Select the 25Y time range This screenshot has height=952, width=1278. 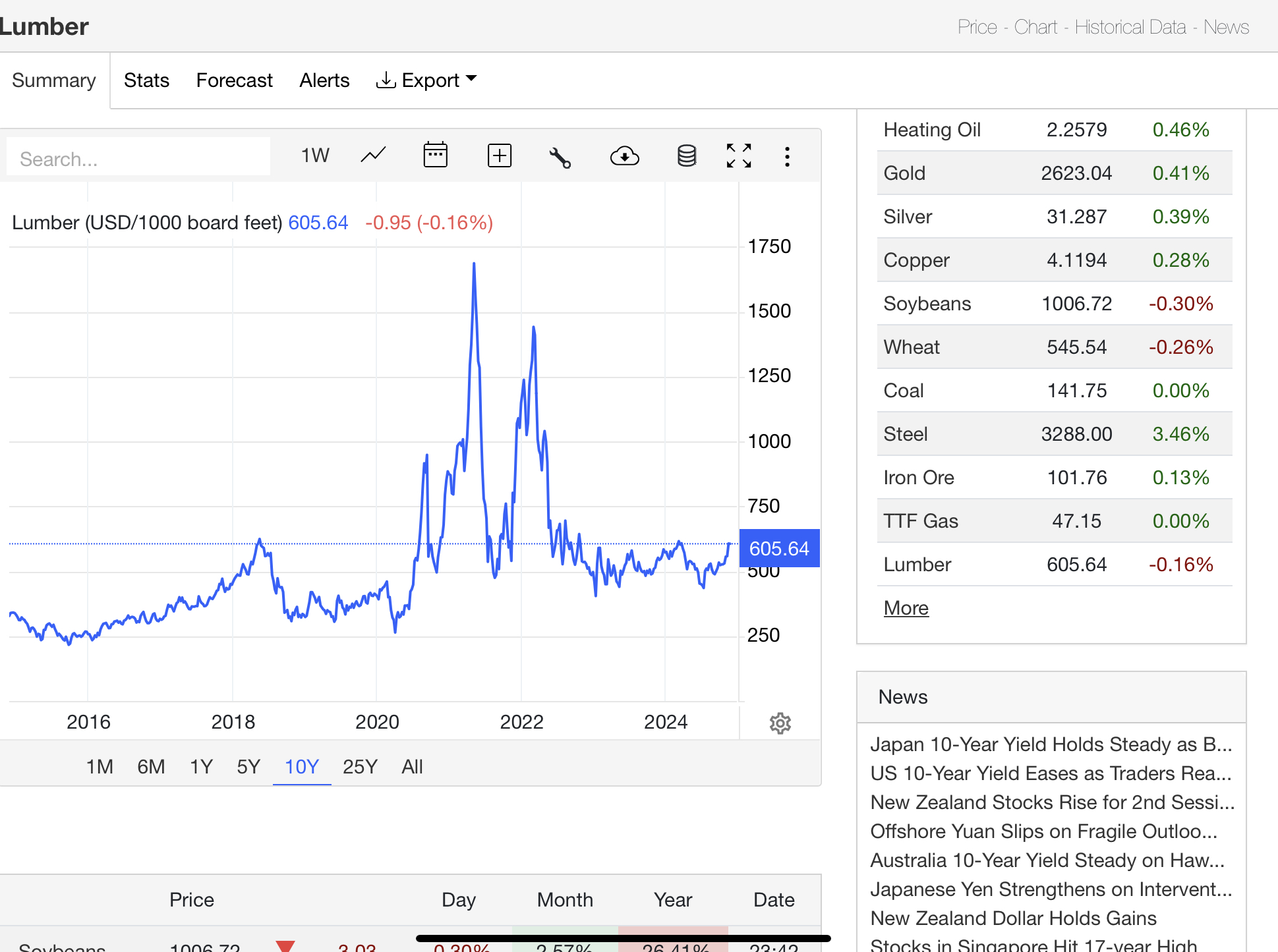pyautogui.click(x=360, y=767)
